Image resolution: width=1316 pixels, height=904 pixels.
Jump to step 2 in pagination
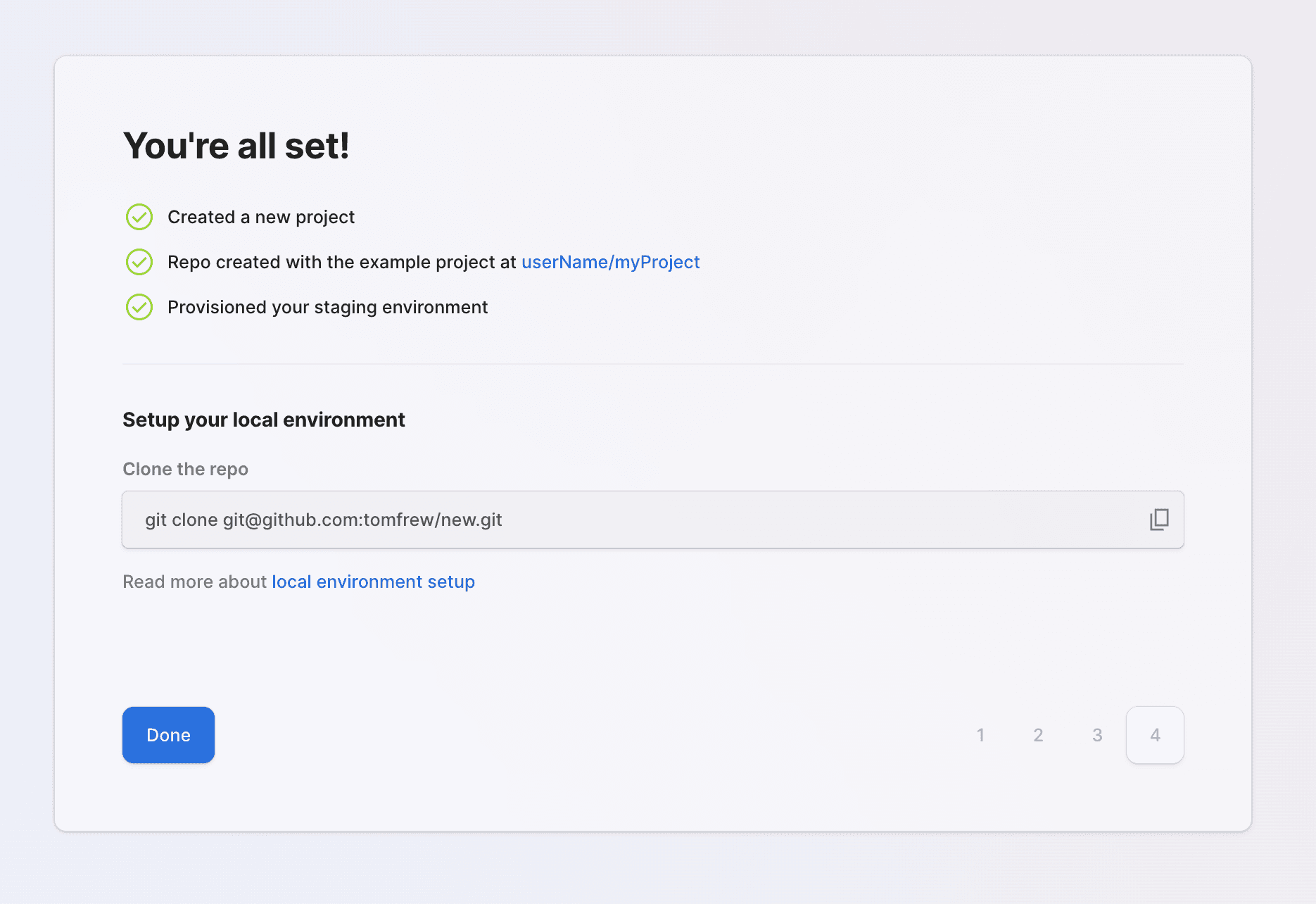coord(1038,735)
